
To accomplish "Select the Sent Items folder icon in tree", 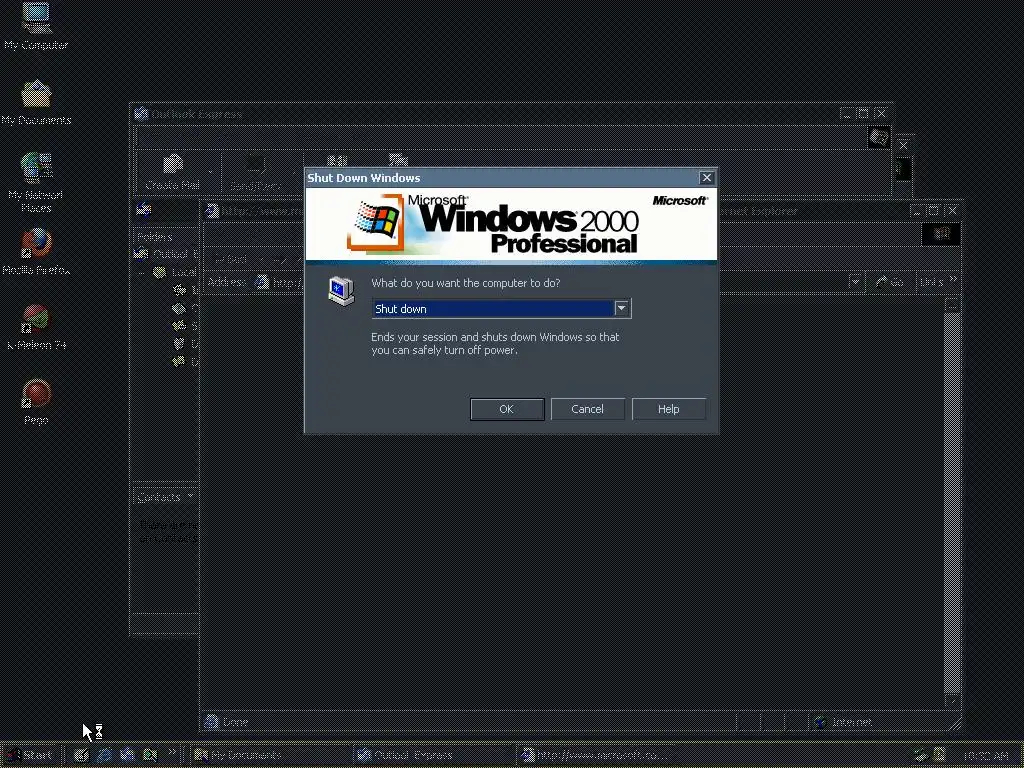I will tap(179, 325).
